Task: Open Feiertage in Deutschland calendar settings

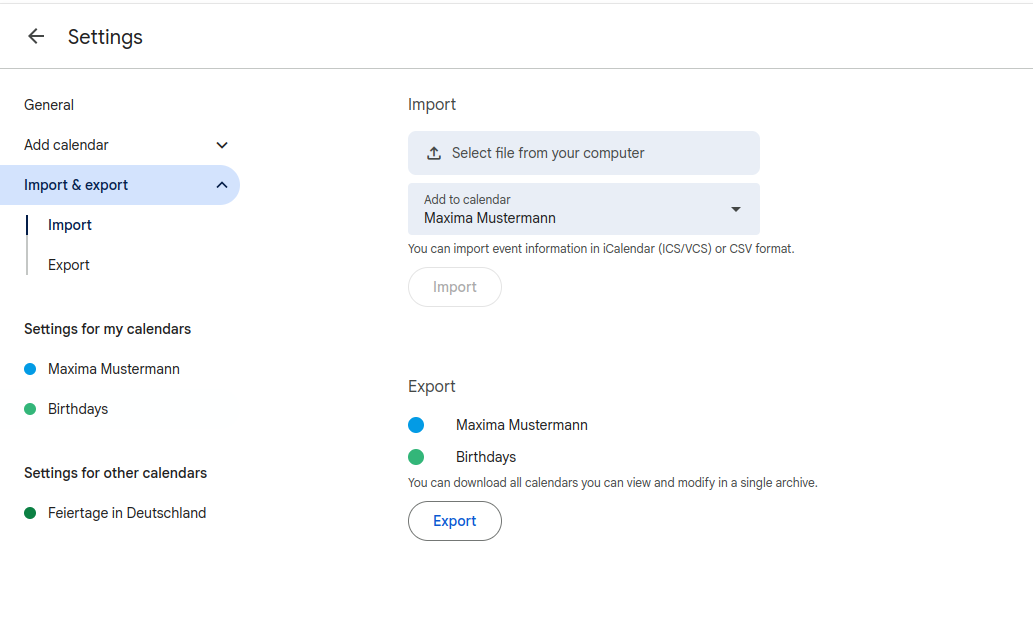Action: click(x=127, y=513)
